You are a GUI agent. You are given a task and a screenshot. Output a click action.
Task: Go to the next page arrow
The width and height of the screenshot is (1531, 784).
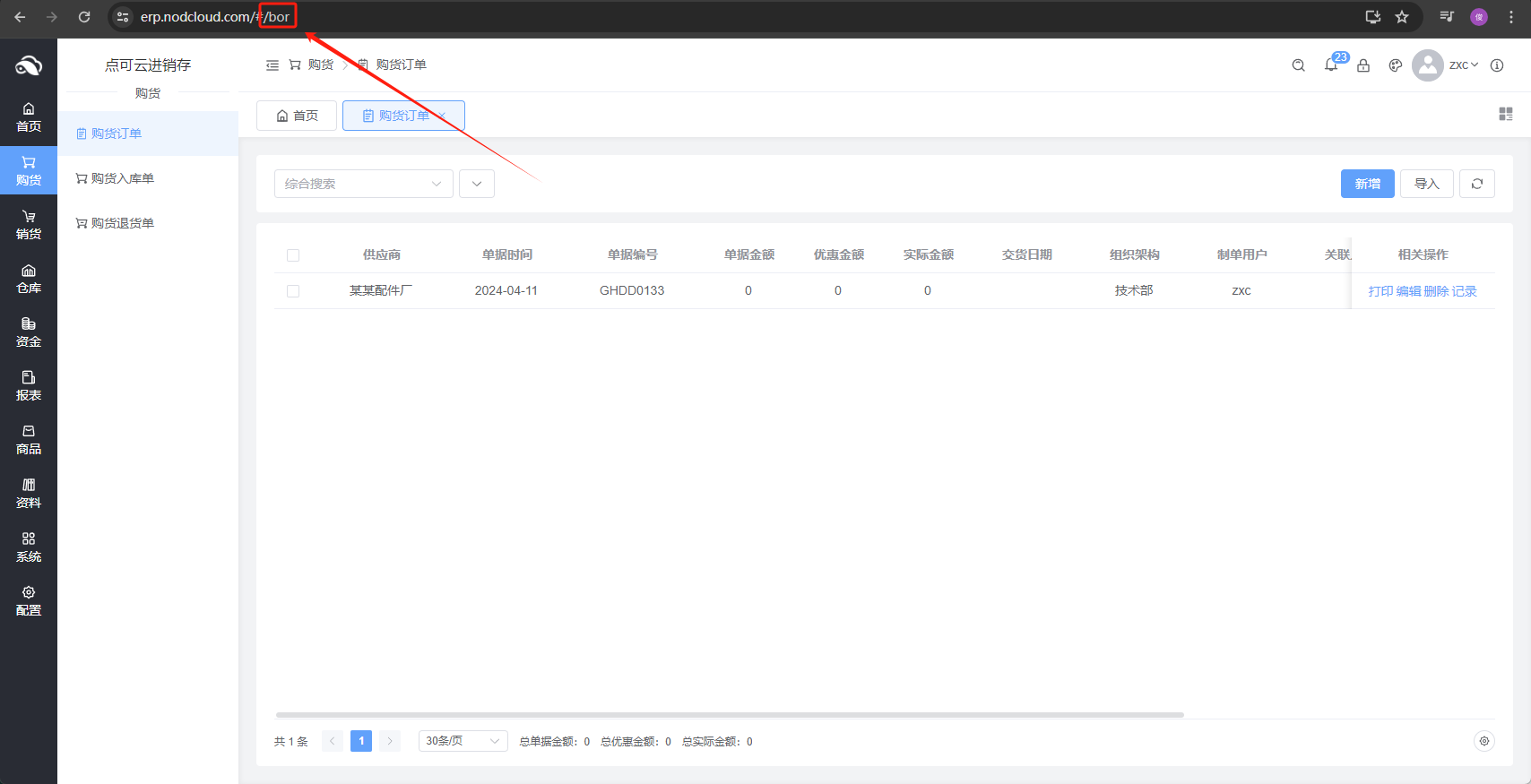coord(390,741)
